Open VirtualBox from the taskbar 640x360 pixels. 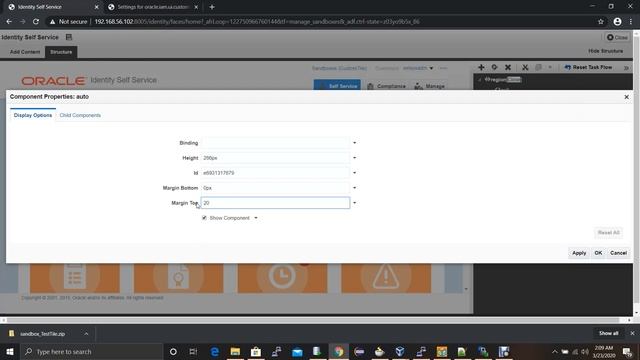click(400, 352)
